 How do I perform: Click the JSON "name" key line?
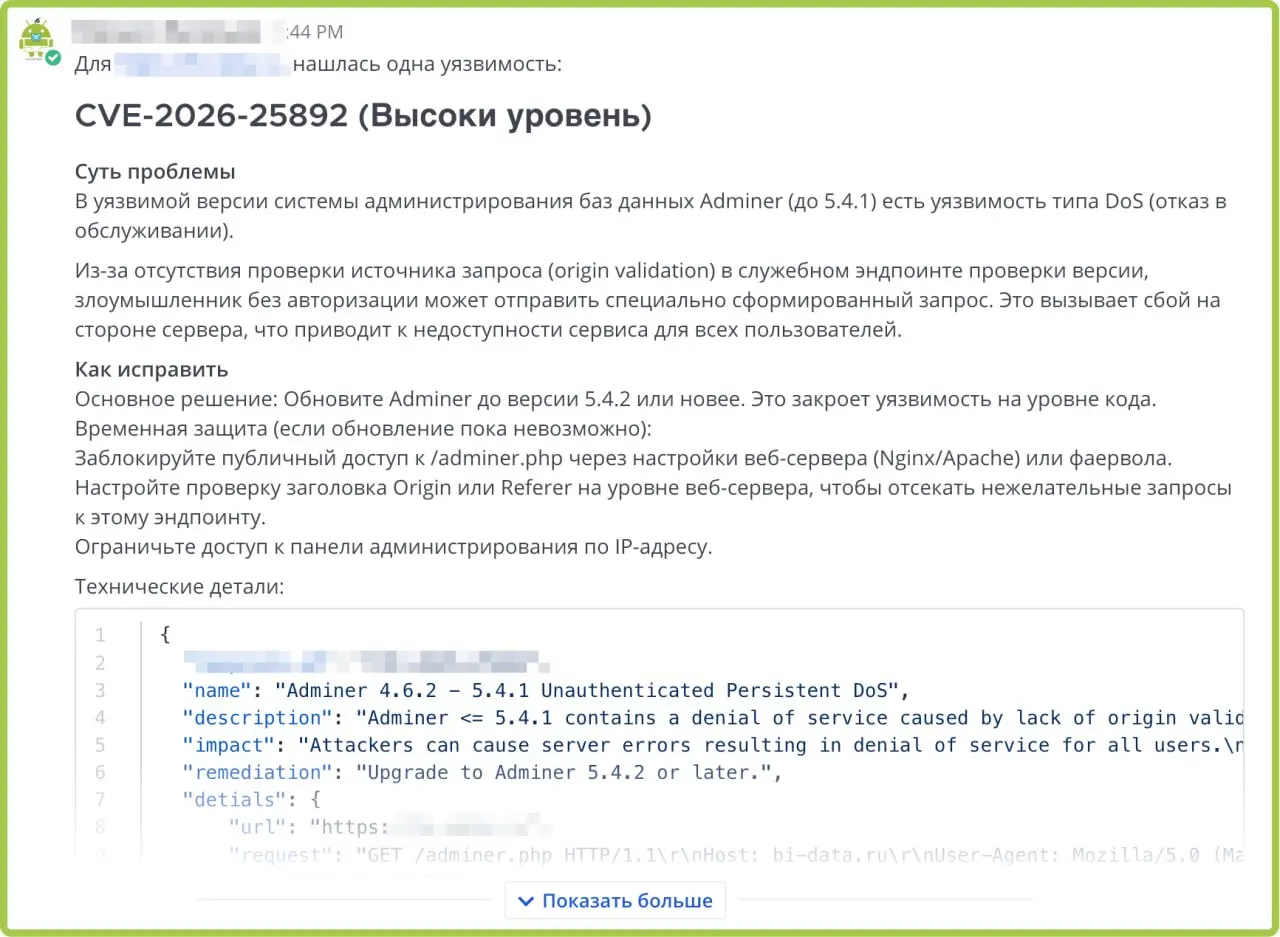[x=546, y=690]
